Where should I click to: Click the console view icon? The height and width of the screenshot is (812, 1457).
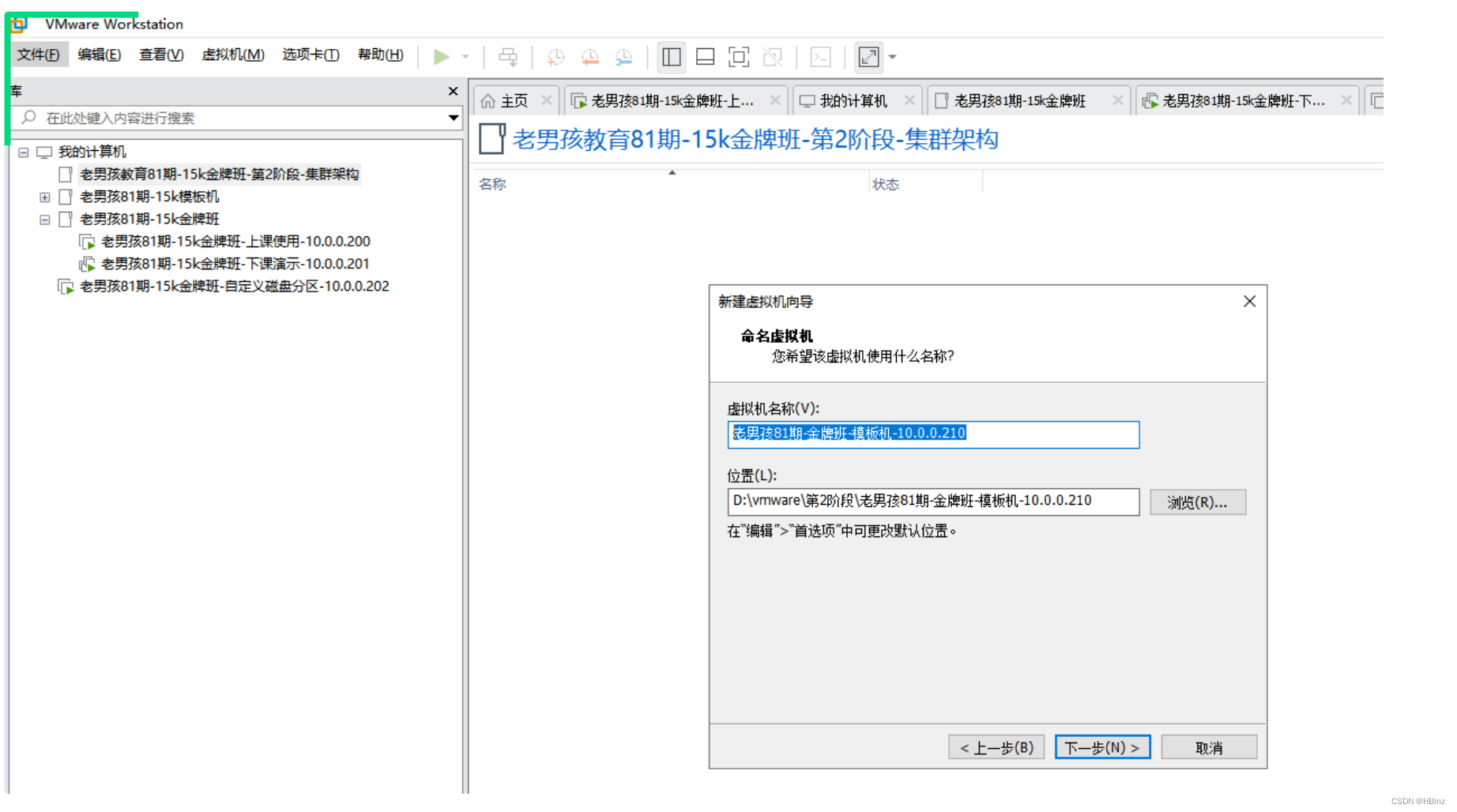(821, 57)
